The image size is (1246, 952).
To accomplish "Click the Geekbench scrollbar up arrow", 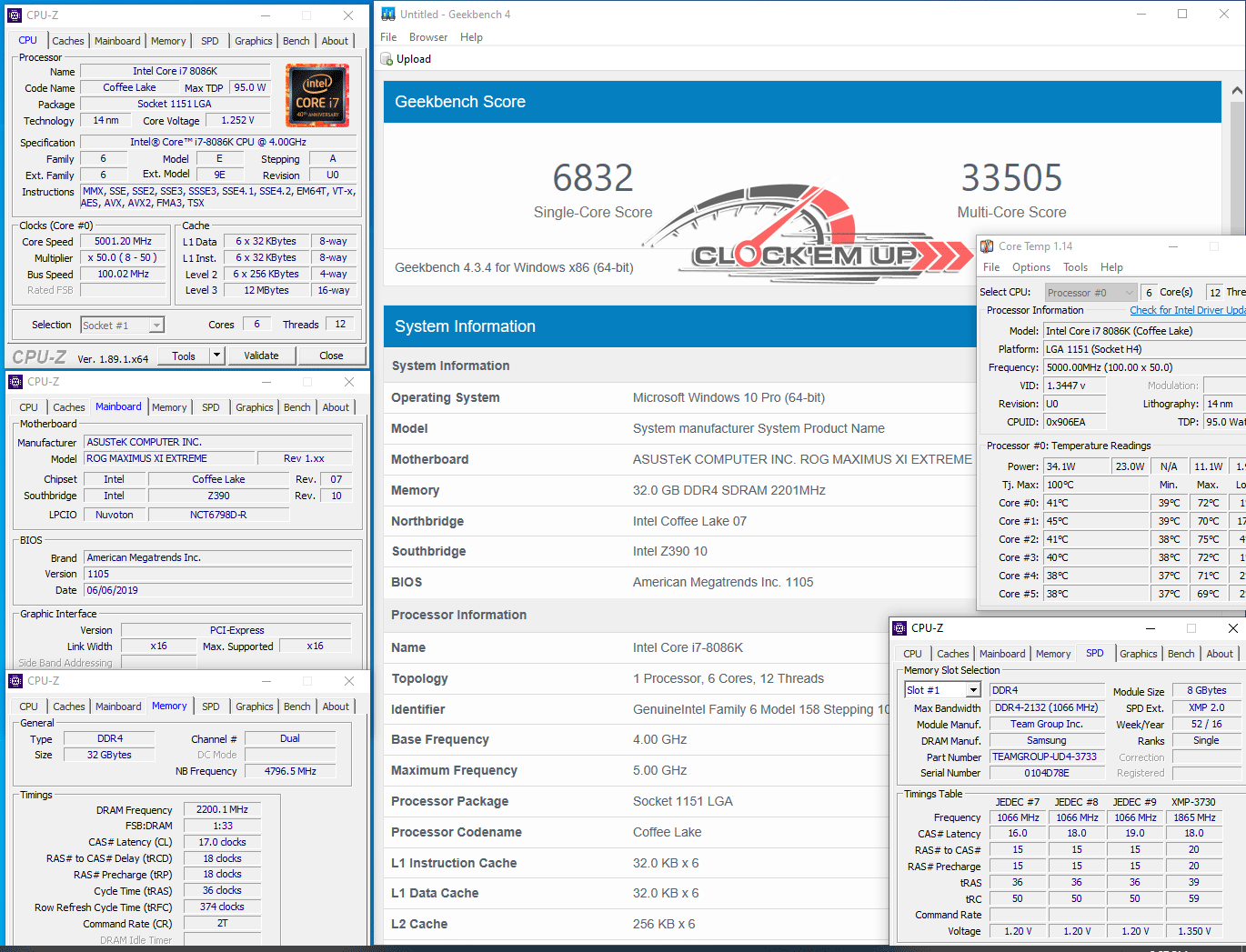I will coord(1237,91).
